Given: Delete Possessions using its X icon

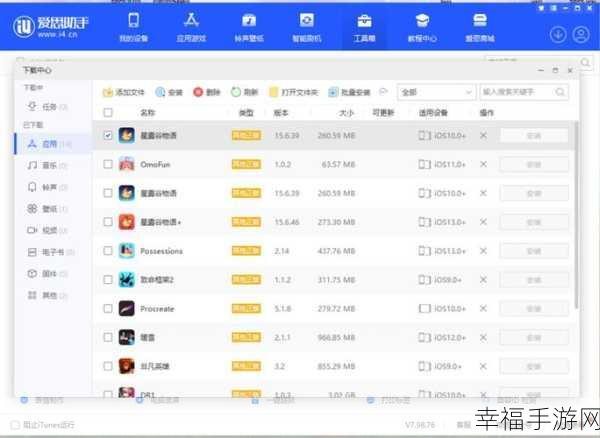Looking at the screenshot, I should (483, 251).
